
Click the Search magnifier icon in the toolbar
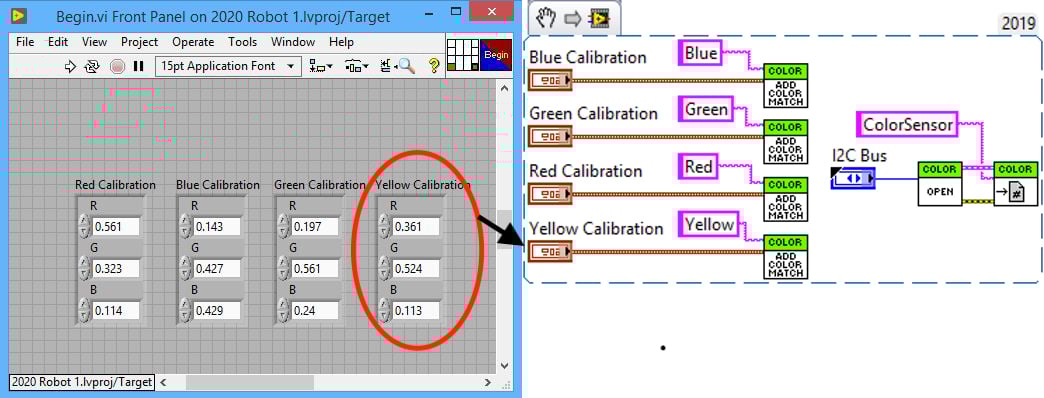pyautogui.click(x=407, y=65)
